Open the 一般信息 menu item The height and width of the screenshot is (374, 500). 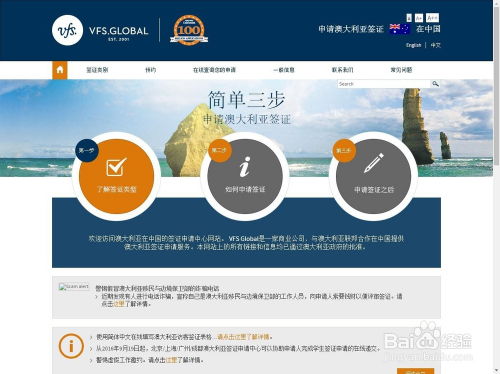coord(284,70)
